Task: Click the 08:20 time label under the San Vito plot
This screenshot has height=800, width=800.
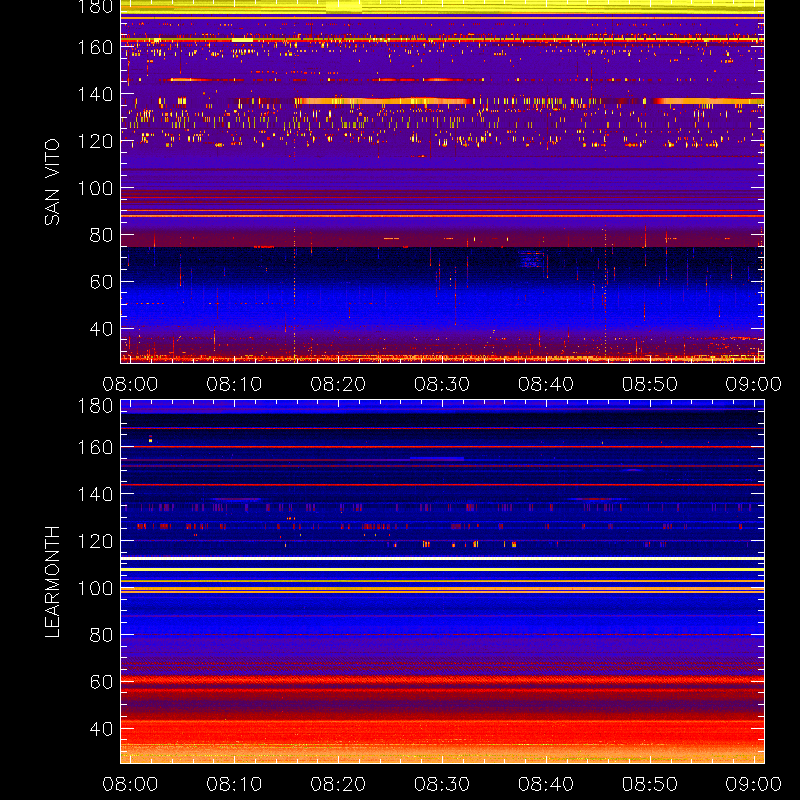Action: 338,384
